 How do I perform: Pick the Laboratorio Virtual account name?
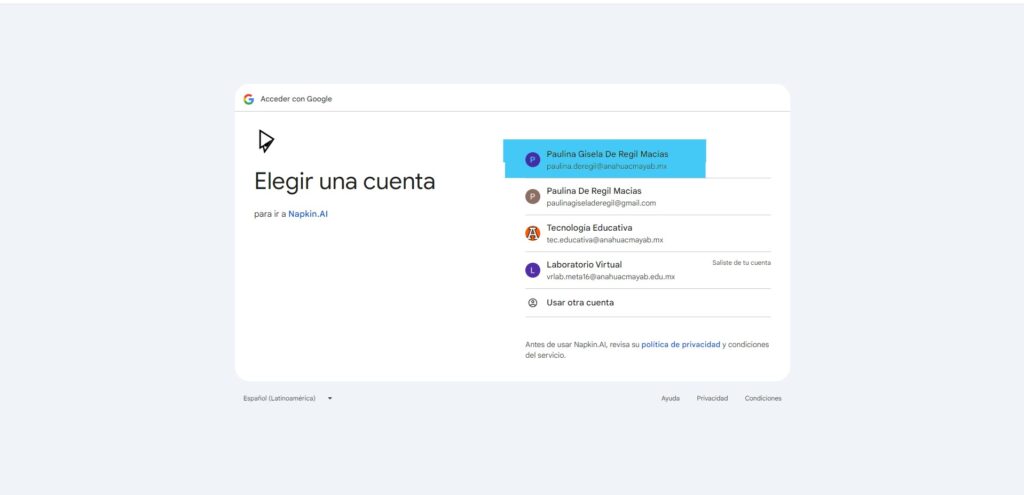(584, 264)
